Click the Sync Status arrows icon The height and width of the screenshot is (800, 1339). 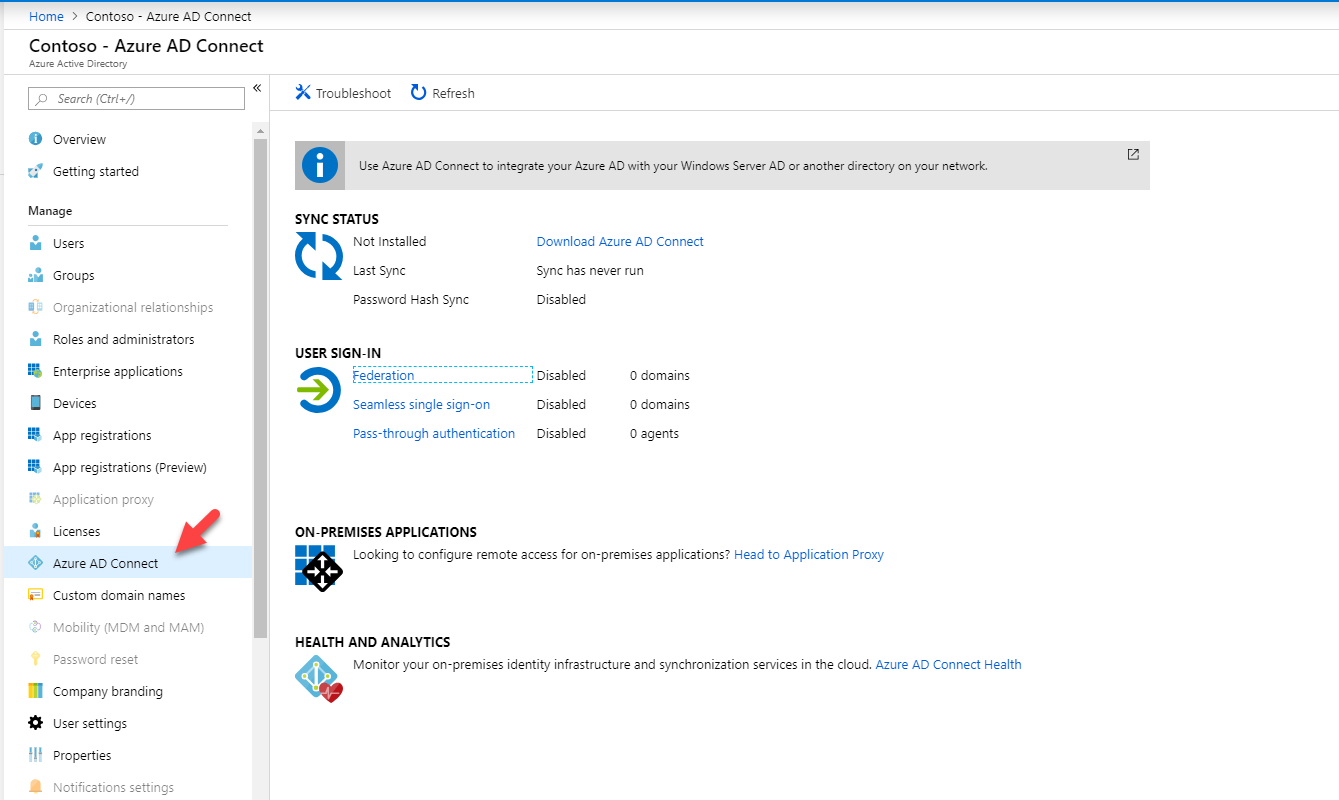click(x=319, y=256)
